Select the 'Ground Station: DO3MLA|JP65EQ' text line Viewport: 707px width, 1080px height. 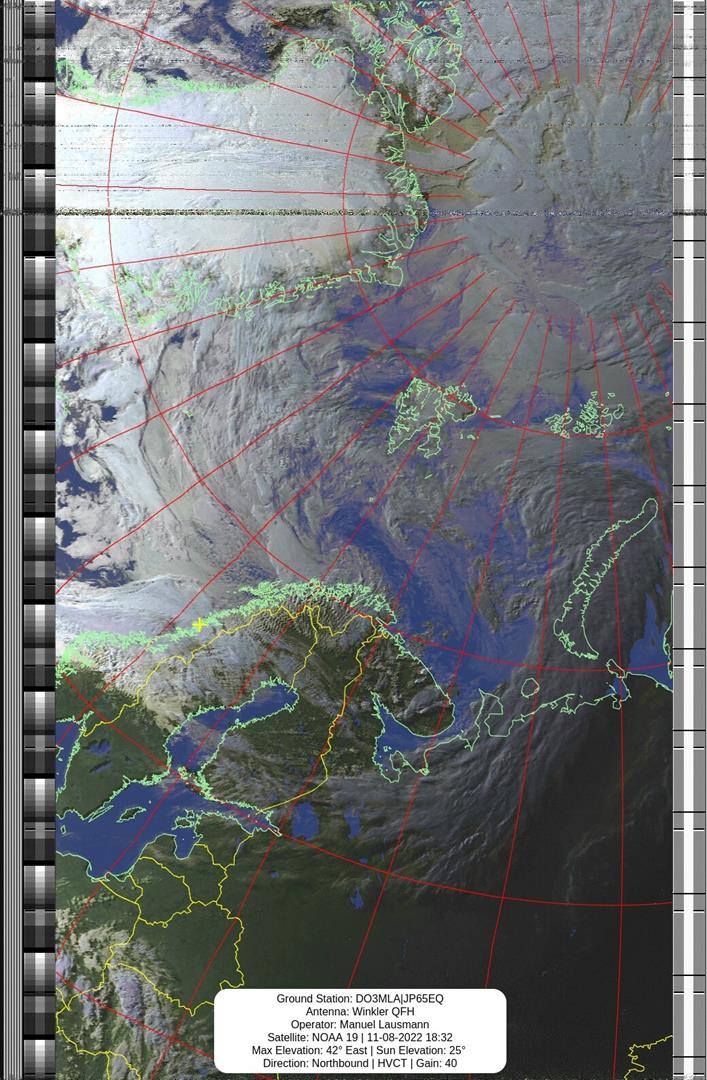coord(360,998)
